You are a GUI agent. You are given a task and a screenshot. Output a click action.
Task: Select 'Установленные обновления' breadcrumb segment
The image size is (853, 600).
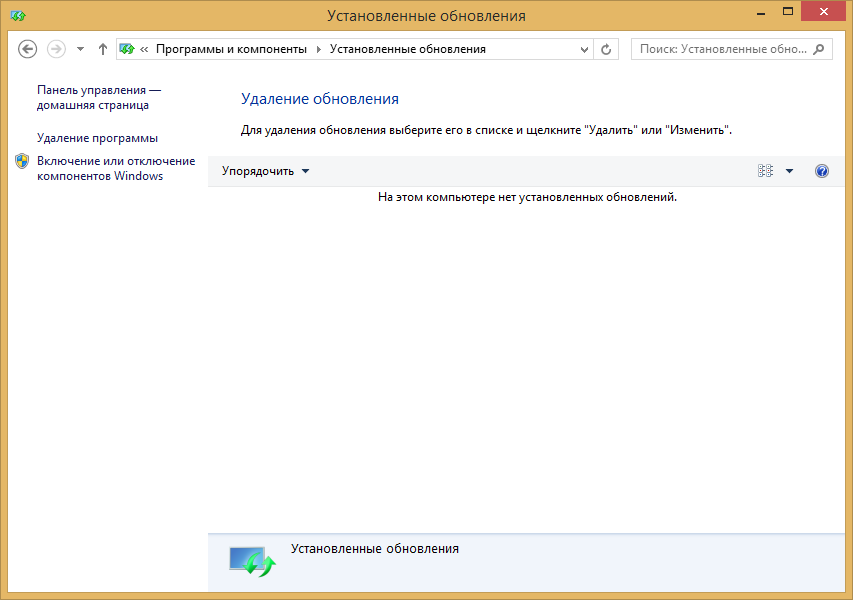[407, 49]
